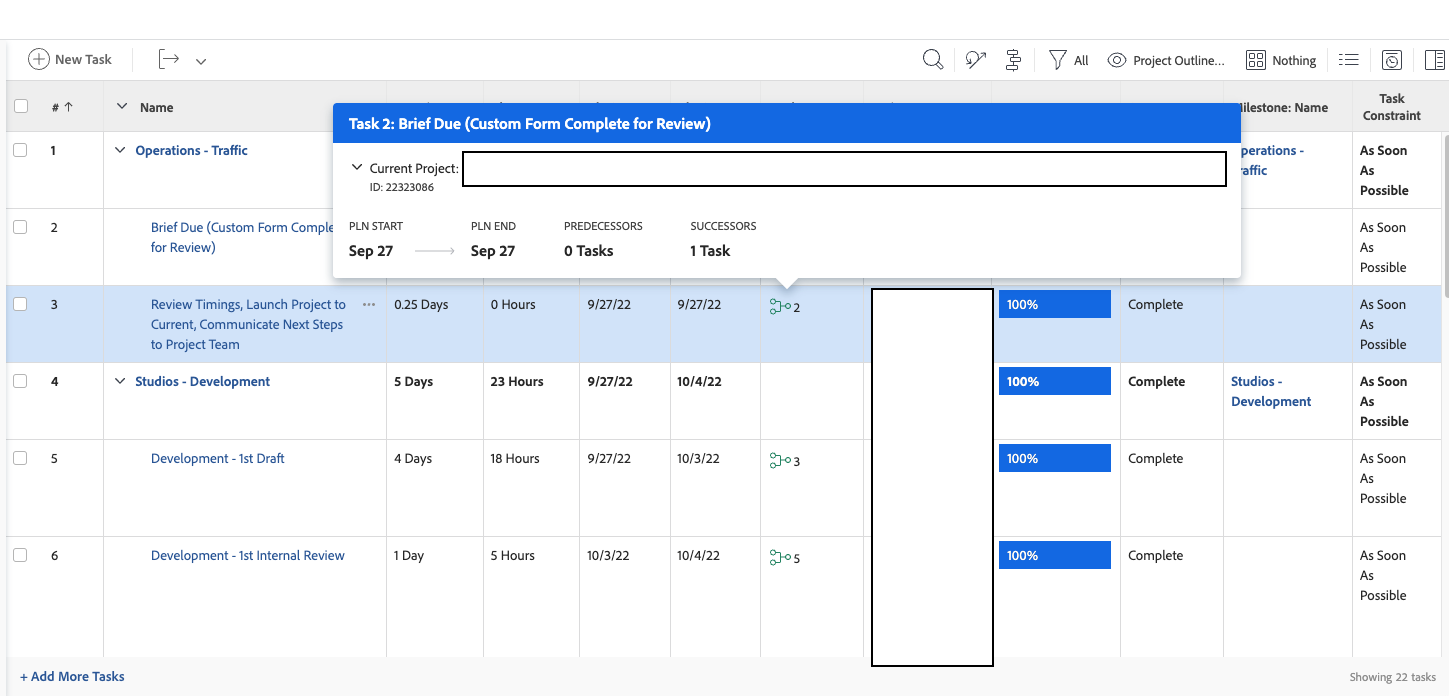Open the grouping icon labeled Nothing
1449x696 pixels.
[x=1256, y=60]
